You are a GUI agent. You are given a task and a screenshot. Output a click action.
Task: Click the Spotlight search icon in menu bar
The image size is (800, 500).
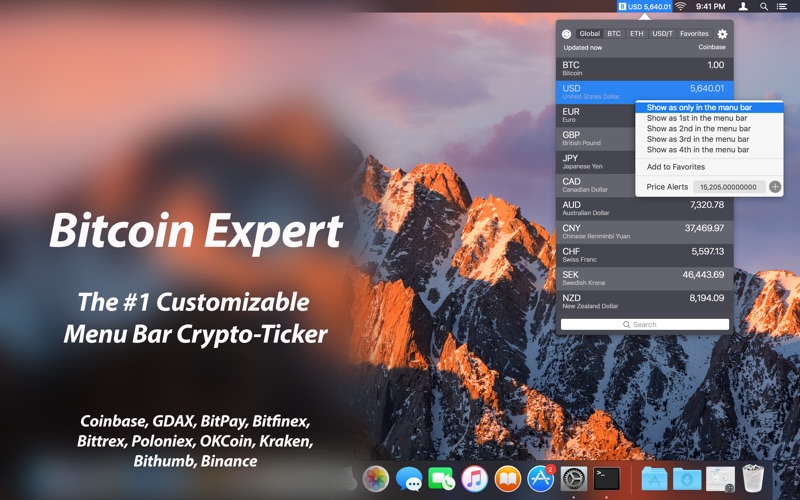pyautogui.click(x=764, y=6)
